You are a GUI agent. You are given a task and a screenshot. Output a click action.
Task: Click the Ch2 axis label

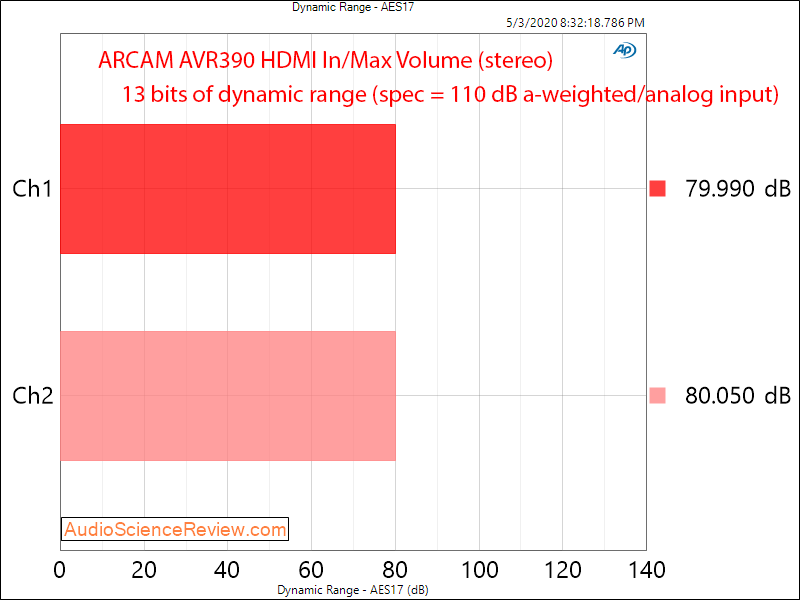[33, 396]
